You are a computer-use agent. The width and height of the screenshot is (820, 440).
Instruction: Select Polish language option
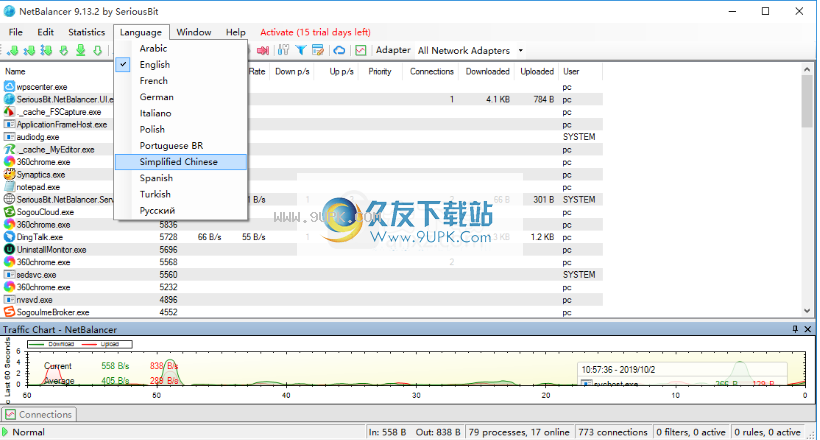(x=180, y=129)
